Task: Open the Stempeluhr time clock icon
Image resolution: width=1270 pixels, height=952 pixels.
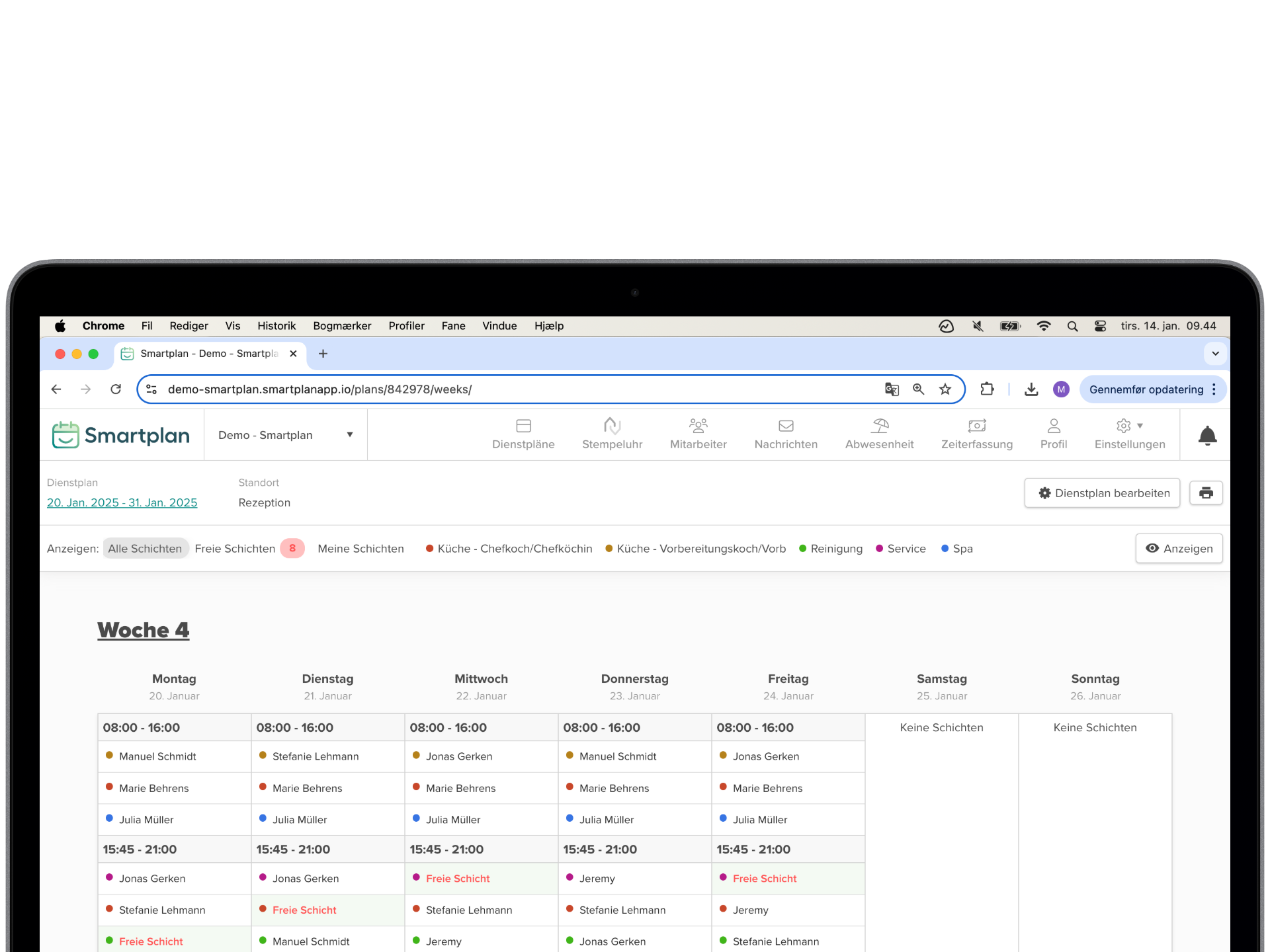Action: click(612, 426)
